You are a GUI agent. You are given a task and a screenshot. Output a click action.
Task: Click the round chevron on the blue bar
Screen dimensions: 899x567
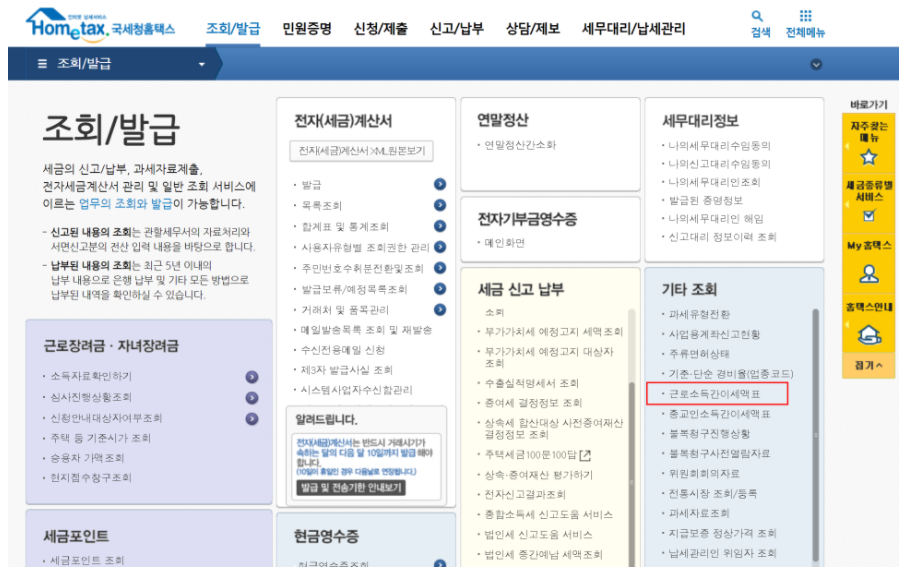816,64
